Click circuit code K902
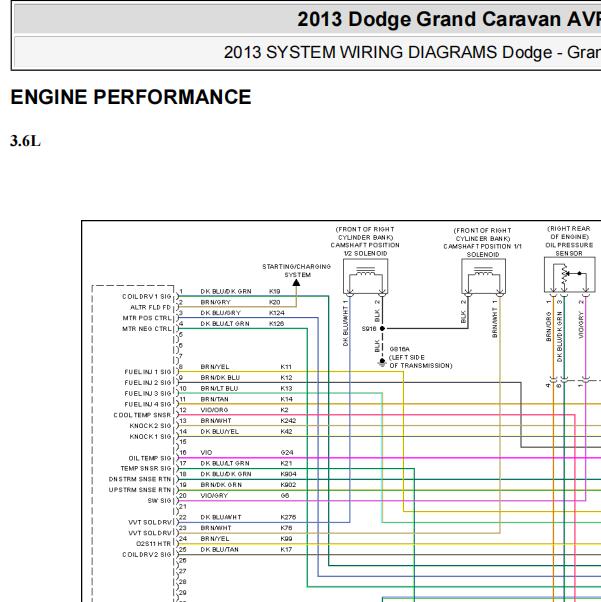This screenshot has width=601, height=602. [x=288, y=485]
